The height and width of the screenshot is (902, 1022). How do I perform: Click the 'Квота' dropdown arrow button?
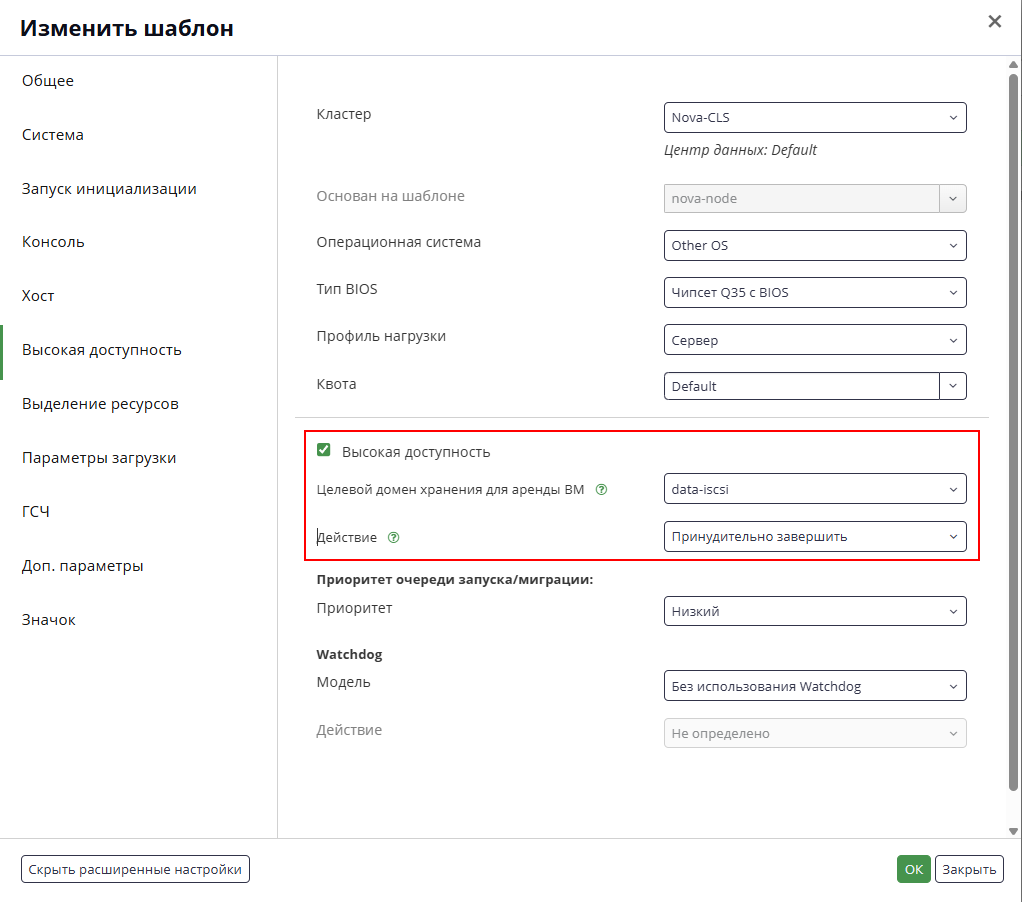coord(953,386)
